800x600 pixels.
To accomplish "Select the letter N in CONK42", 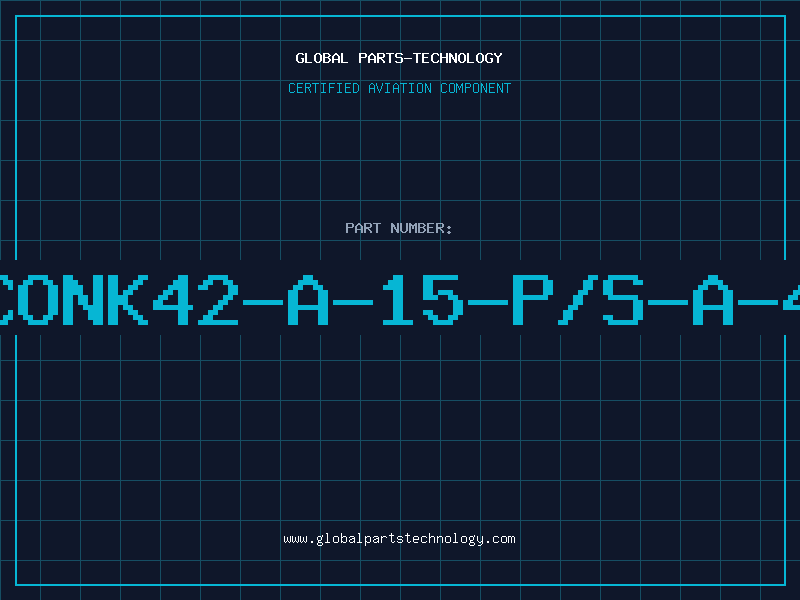I will coord(82,300).
